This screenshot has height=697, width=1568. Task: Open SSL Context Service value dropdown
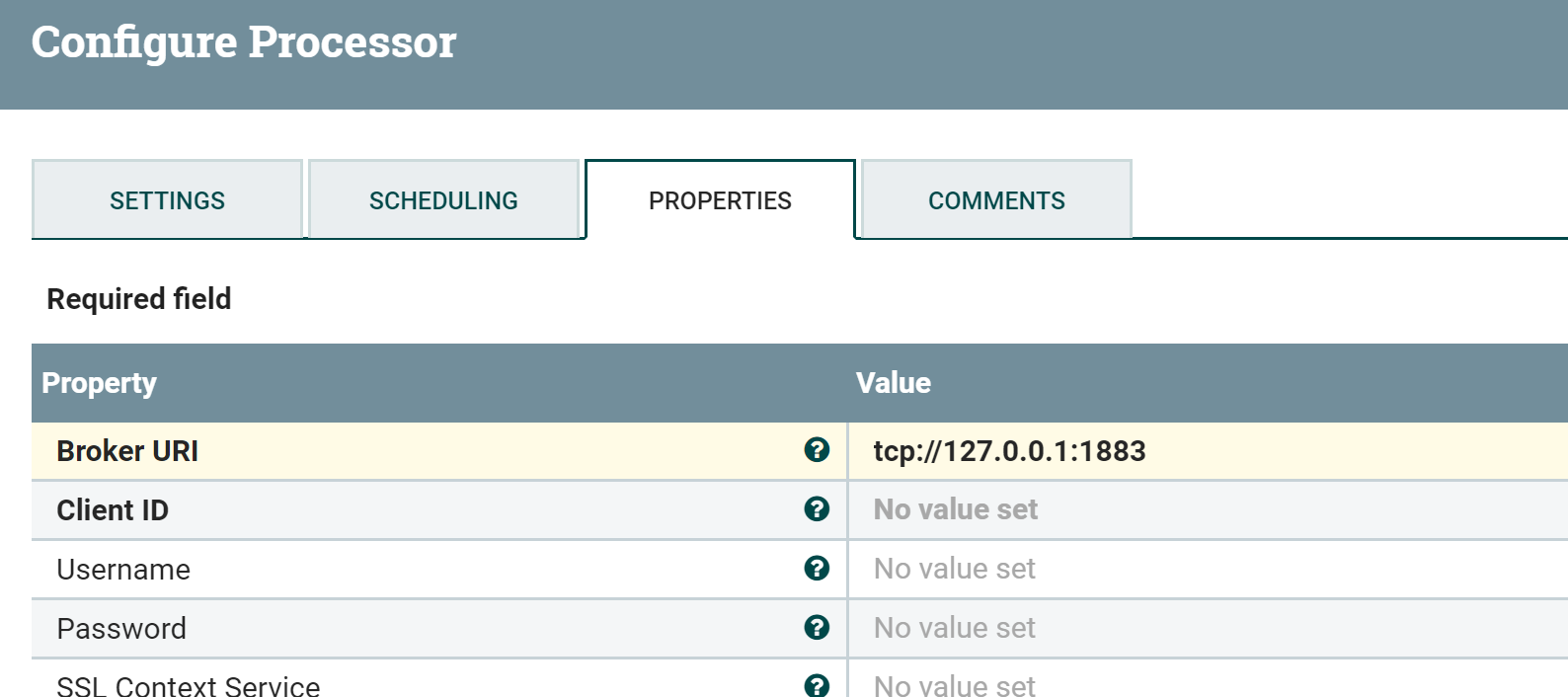tap(954, 685)
